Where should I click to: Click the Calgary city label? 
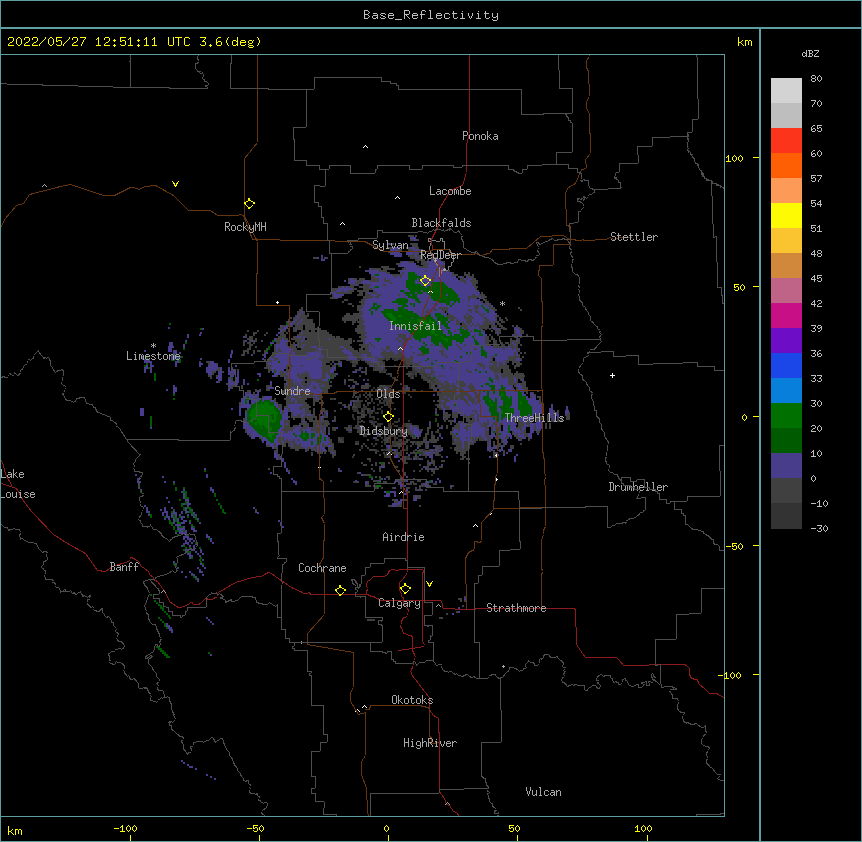399,603
